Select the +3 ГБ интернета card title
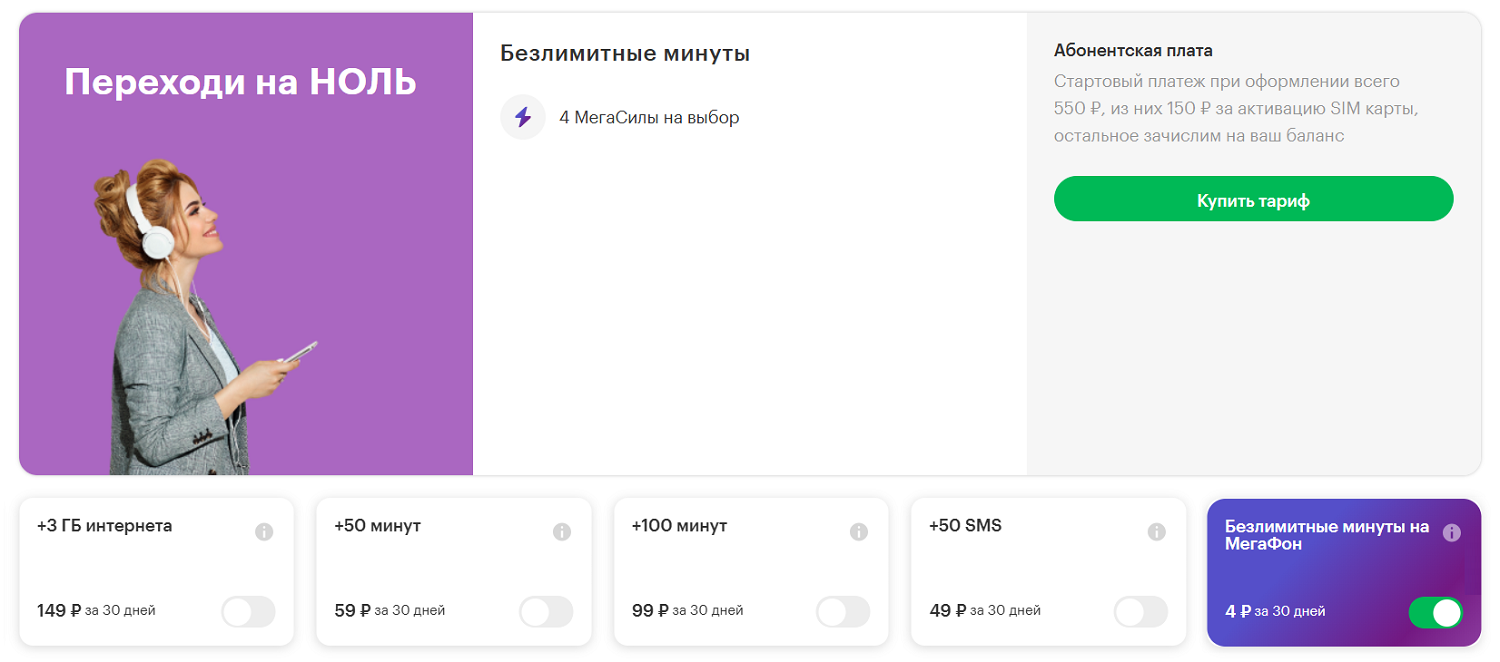1500x662 pixels. click(x=104, y=526)
